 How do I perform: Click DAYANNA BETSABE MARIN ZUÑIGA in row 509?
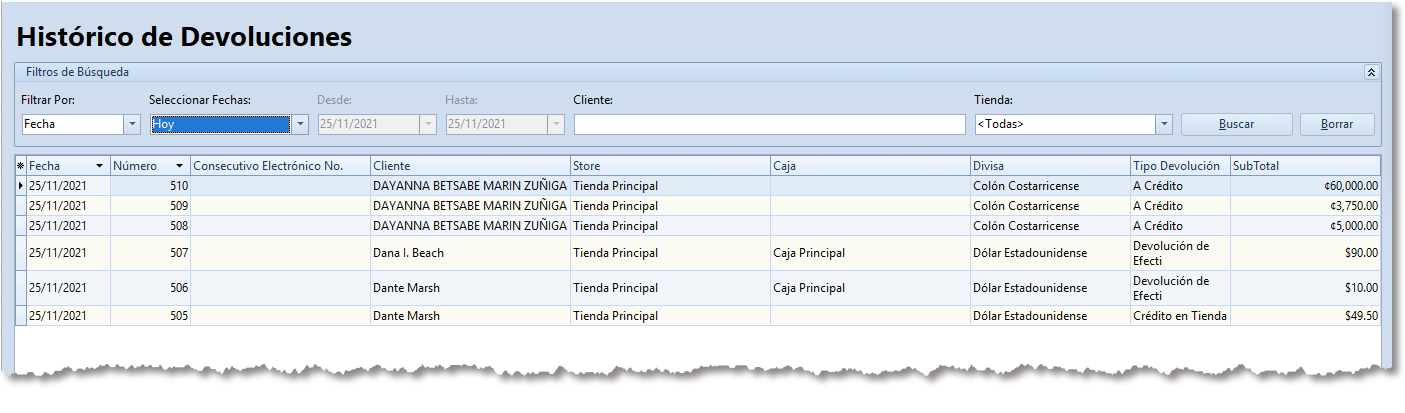470,205
